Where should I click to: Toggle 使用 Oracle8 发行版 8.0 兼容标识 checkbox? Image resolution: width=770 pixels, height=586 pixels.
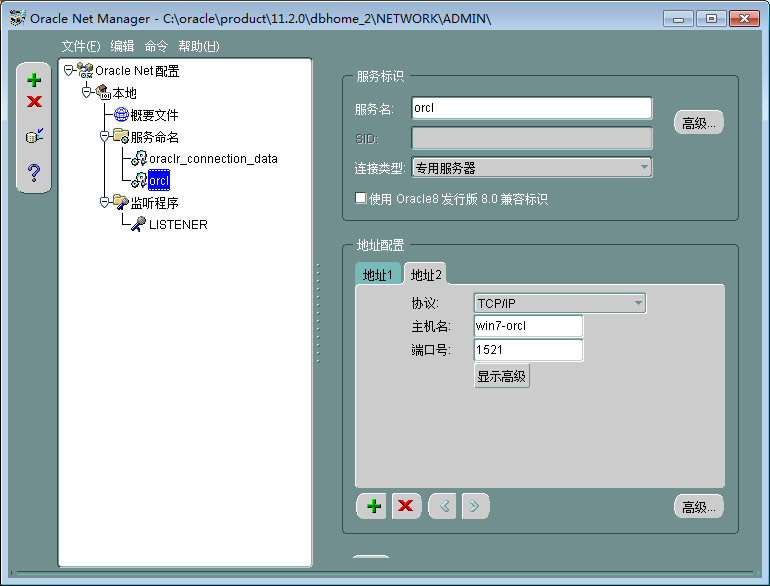pyautogui.click(x=361, y=198)
